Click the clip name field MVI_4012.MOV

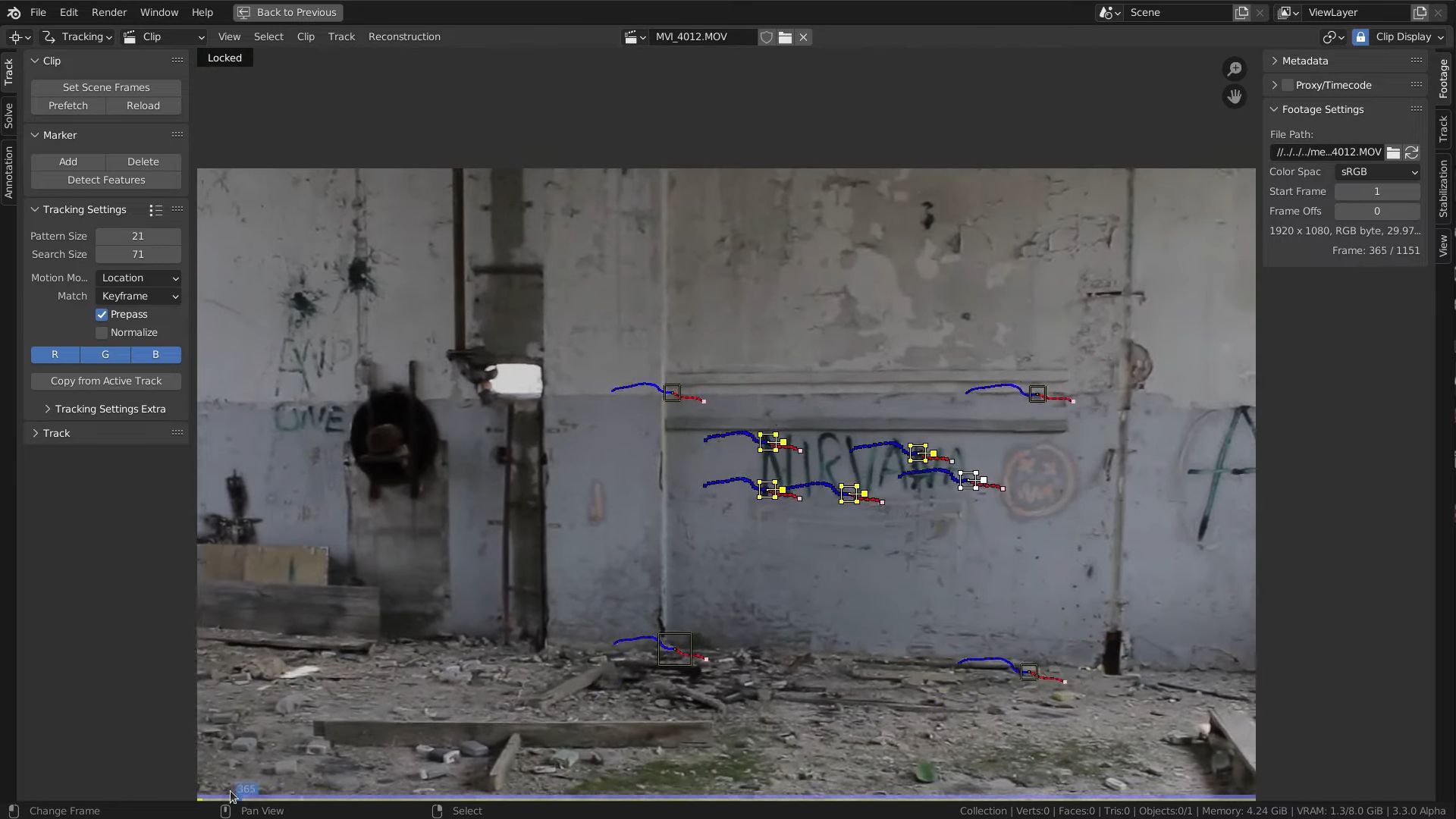tap(690, 36)
